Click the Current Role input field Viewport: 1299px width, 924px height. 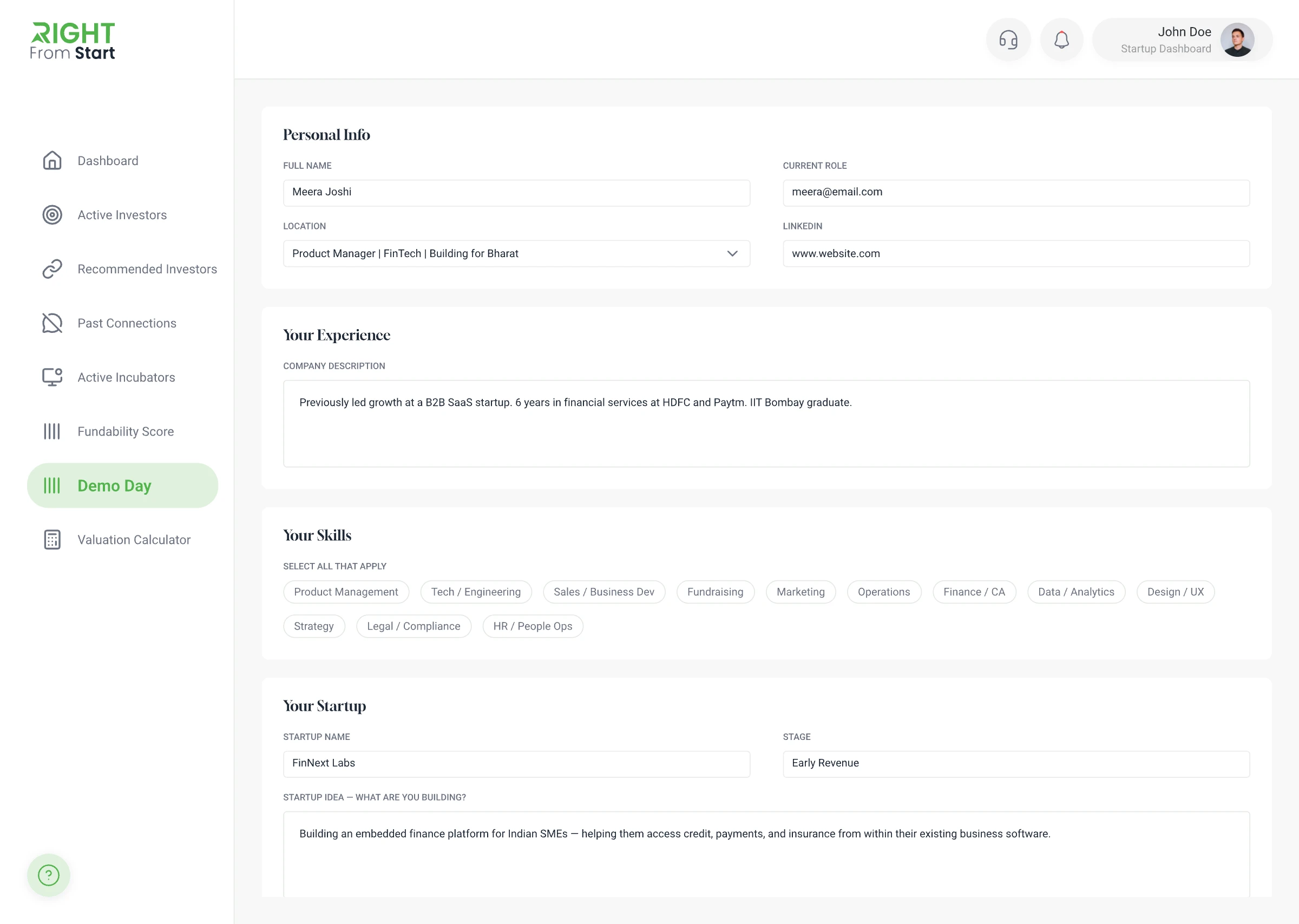pos(1016,193)
